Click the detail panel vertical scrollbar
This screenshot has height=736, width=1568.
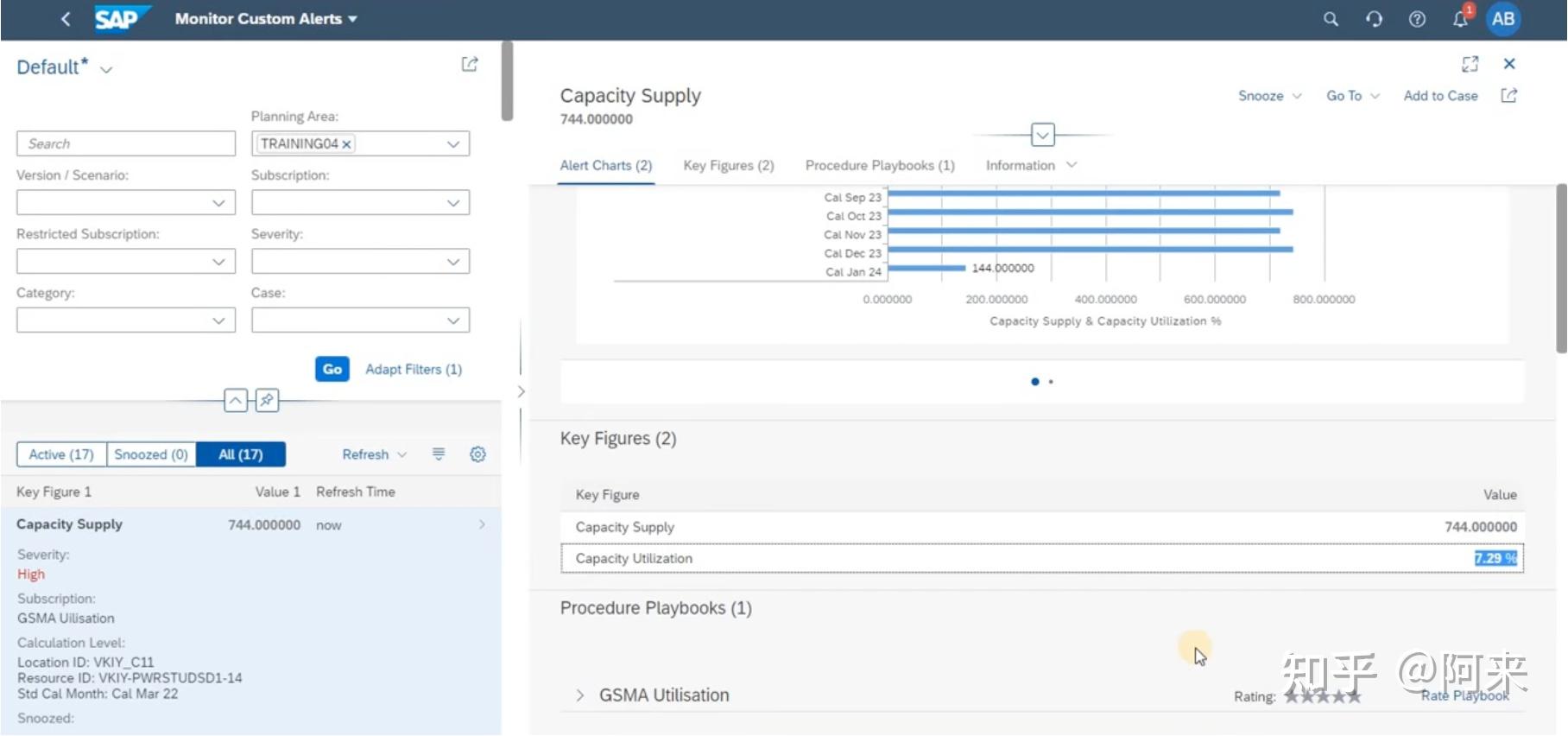(1561, 268)
